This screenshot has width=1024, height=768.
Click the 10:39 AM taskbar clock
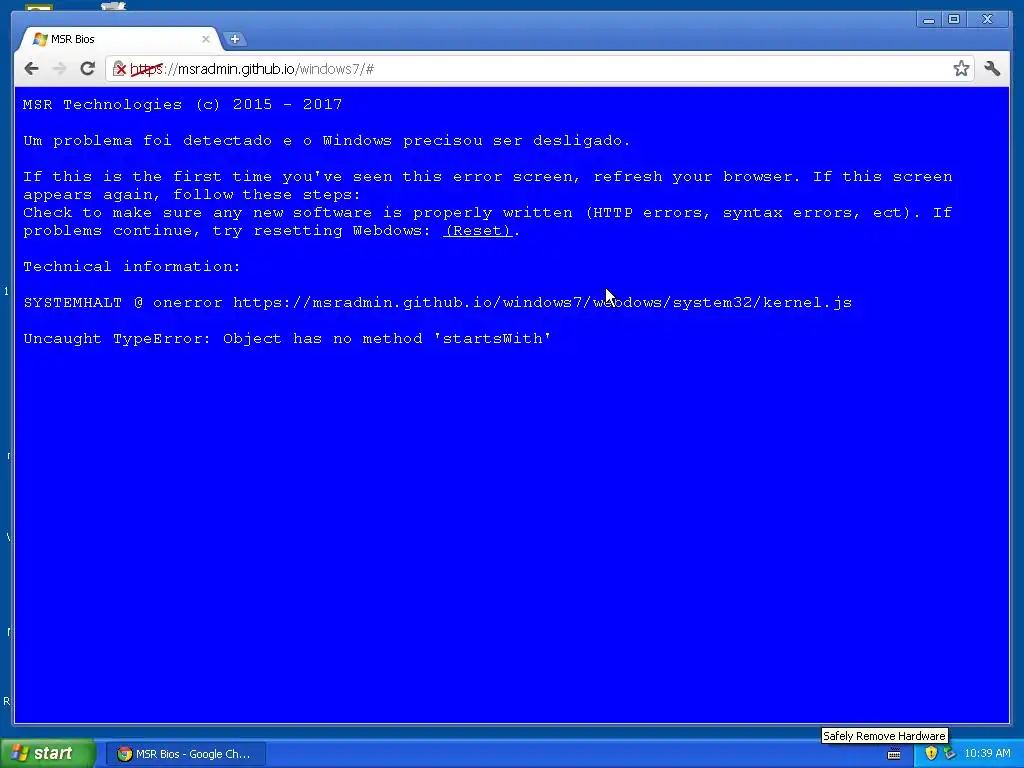tap(987, 754)
